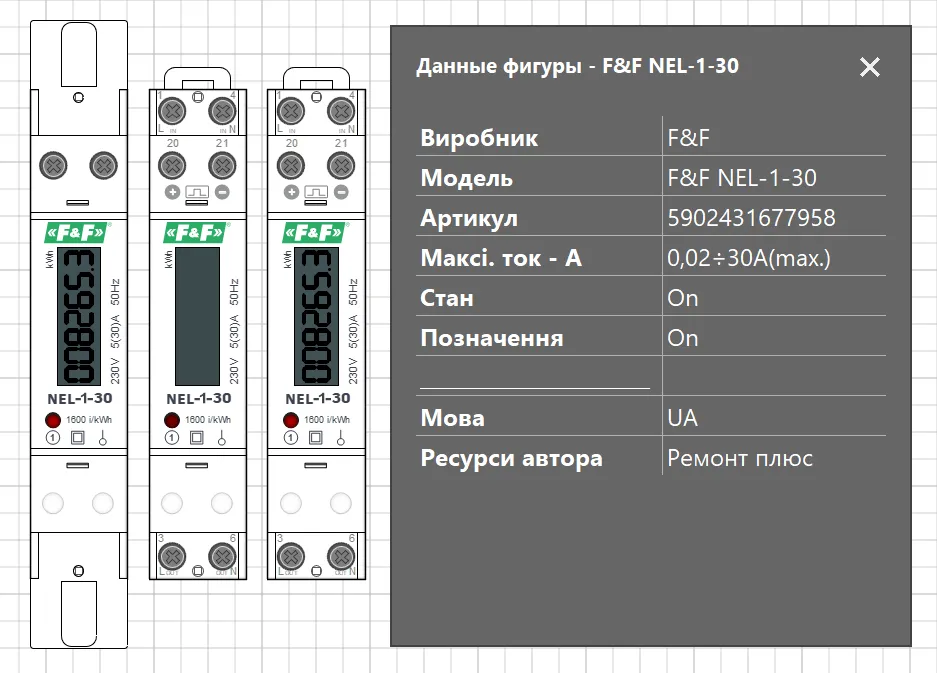Select the article value 5902431677958
Image resolution: width=937 pixels, height=673 pixels.
coord(751,218)
